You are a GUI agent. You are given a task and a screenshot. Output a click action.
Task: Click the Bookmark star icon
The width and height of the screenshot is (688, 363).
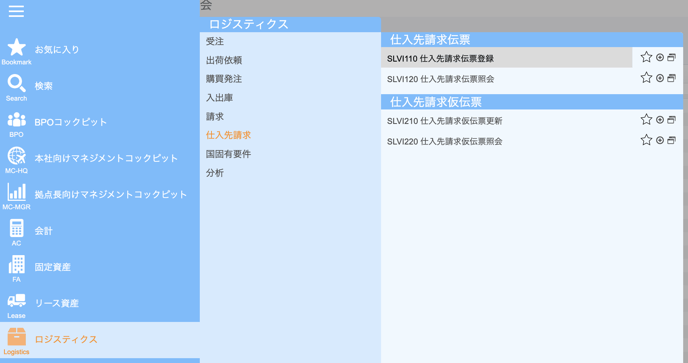17,47
